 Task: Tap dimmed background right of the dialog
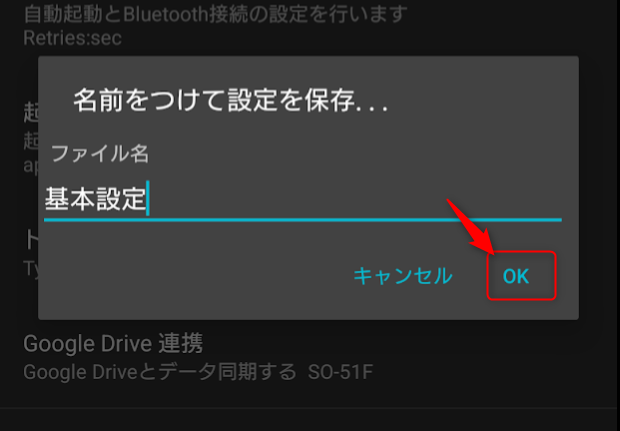point(599,188)
